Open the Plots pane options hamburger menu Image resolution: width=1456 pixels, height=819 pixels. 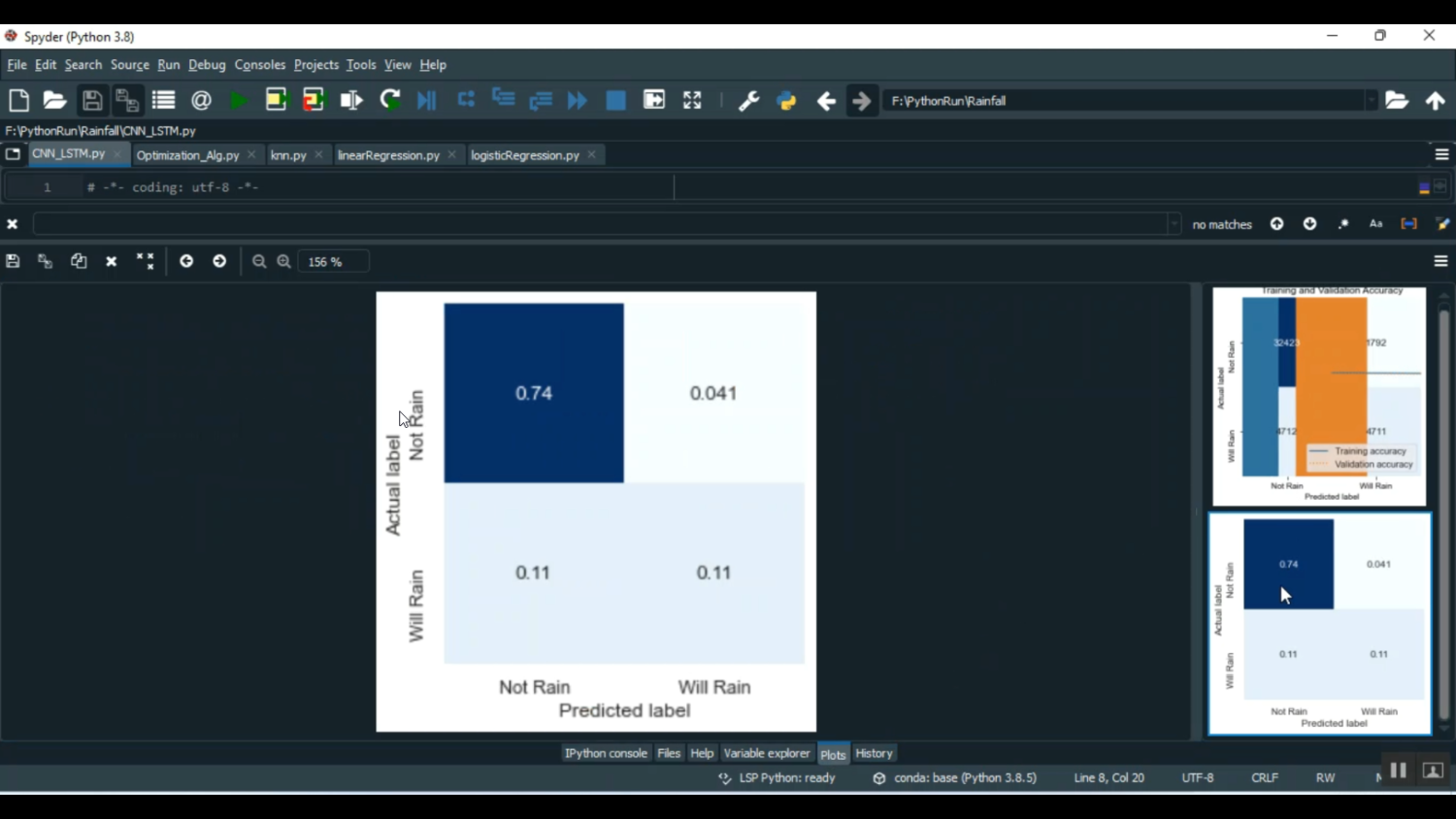[1440, 262]
